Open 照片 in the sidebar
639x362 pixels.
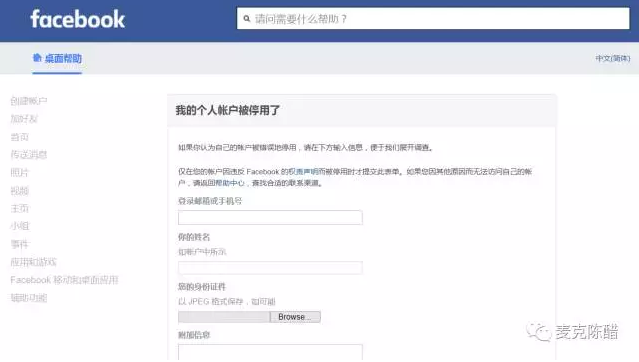point(20,172)
